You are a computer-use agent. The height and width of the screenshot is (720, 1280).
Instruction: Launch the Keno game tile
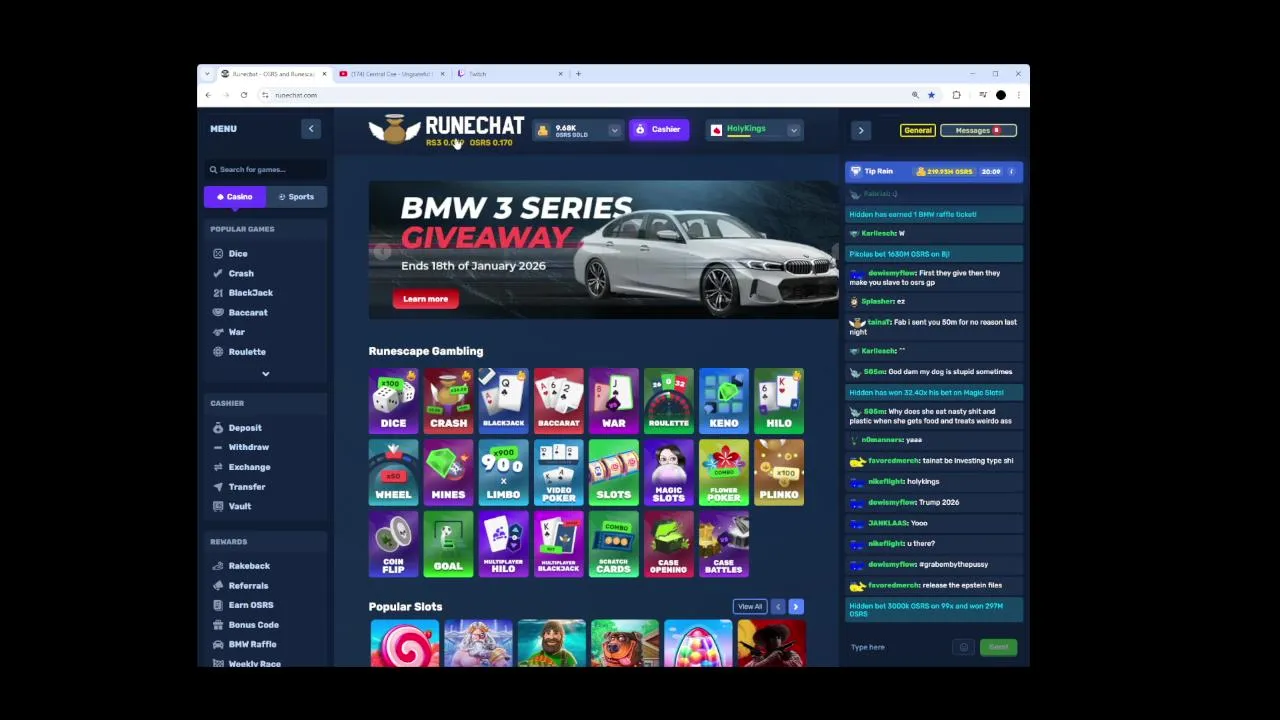pos(723,401)
